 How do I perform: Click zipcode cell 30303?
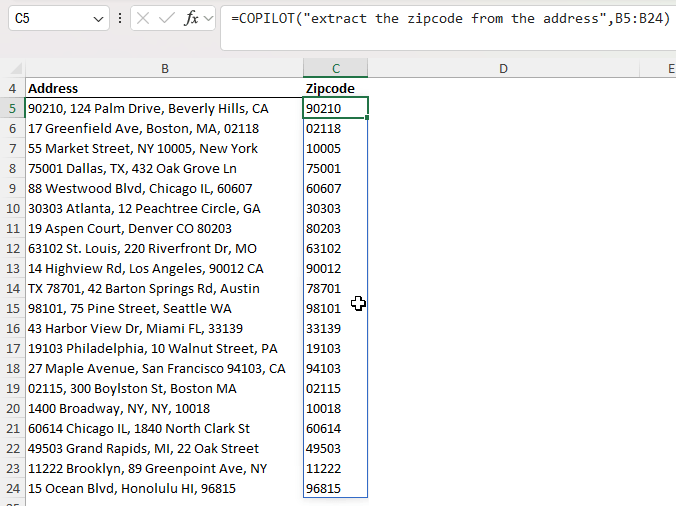tap(335, 208)
